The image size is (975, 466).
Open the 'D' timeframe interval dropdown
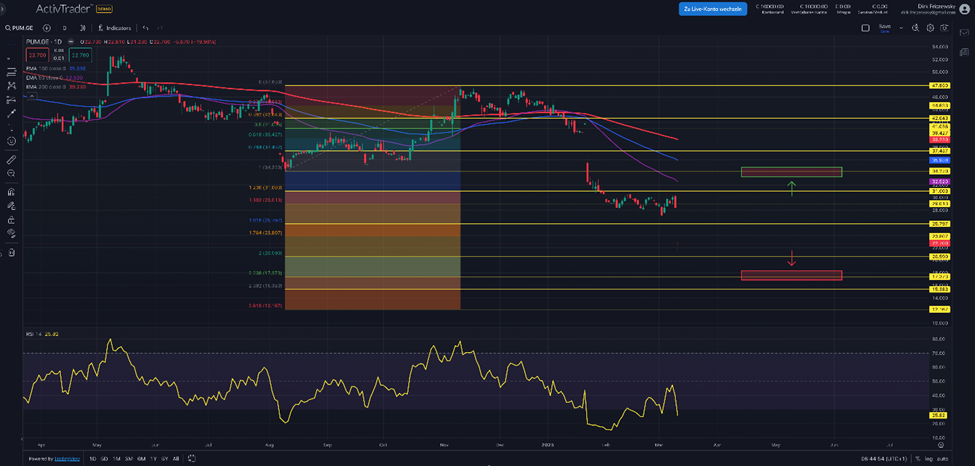point(65,28)
